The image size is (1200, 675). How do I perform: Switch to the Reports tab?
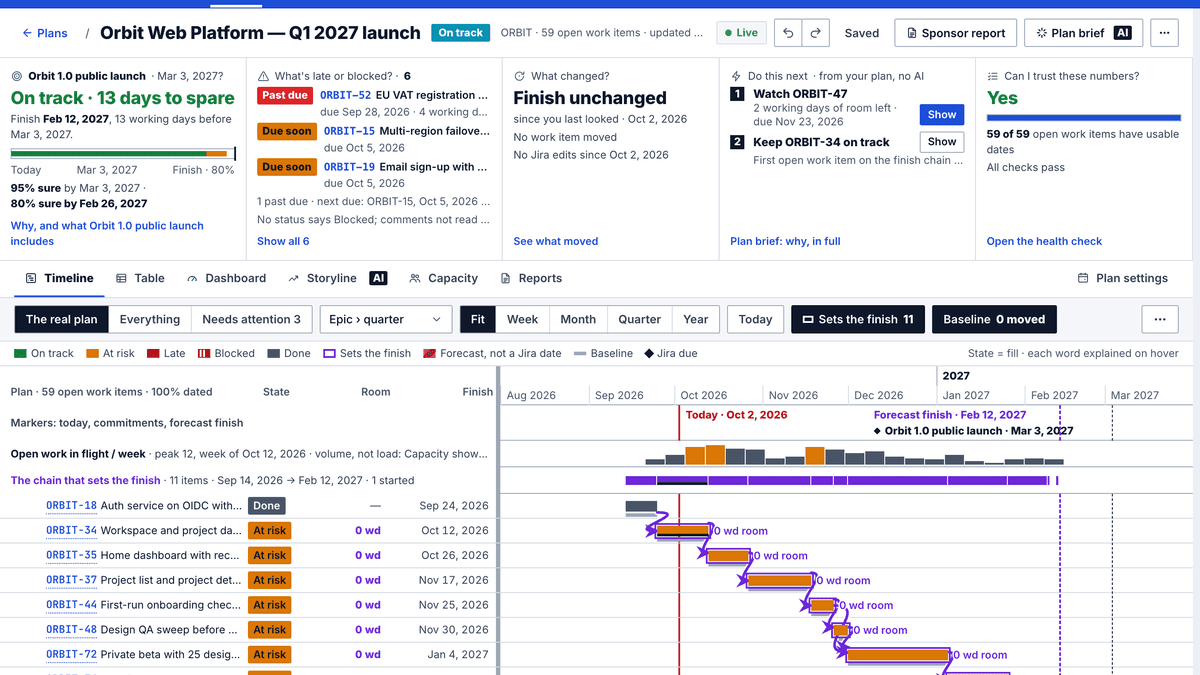tap(531, 278)
